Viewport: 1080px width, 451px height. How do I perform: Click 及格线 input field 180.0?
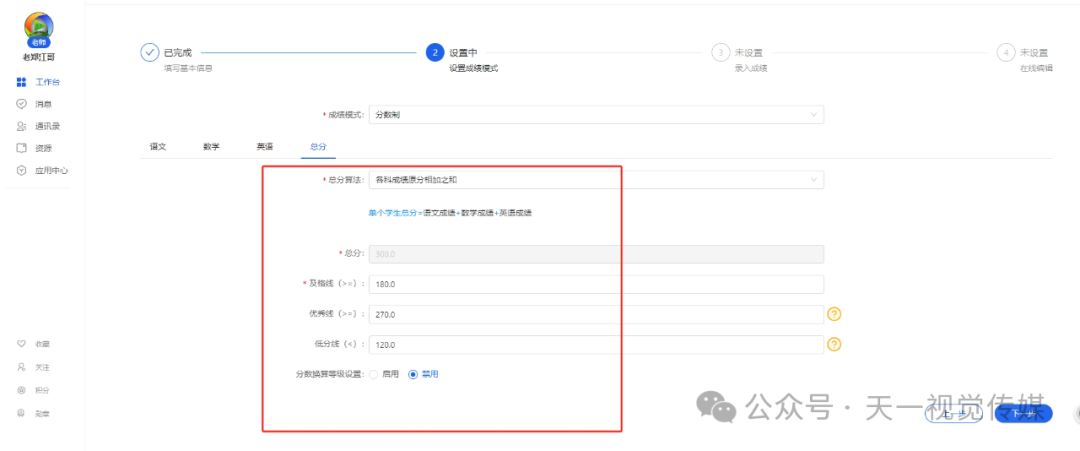596,284
